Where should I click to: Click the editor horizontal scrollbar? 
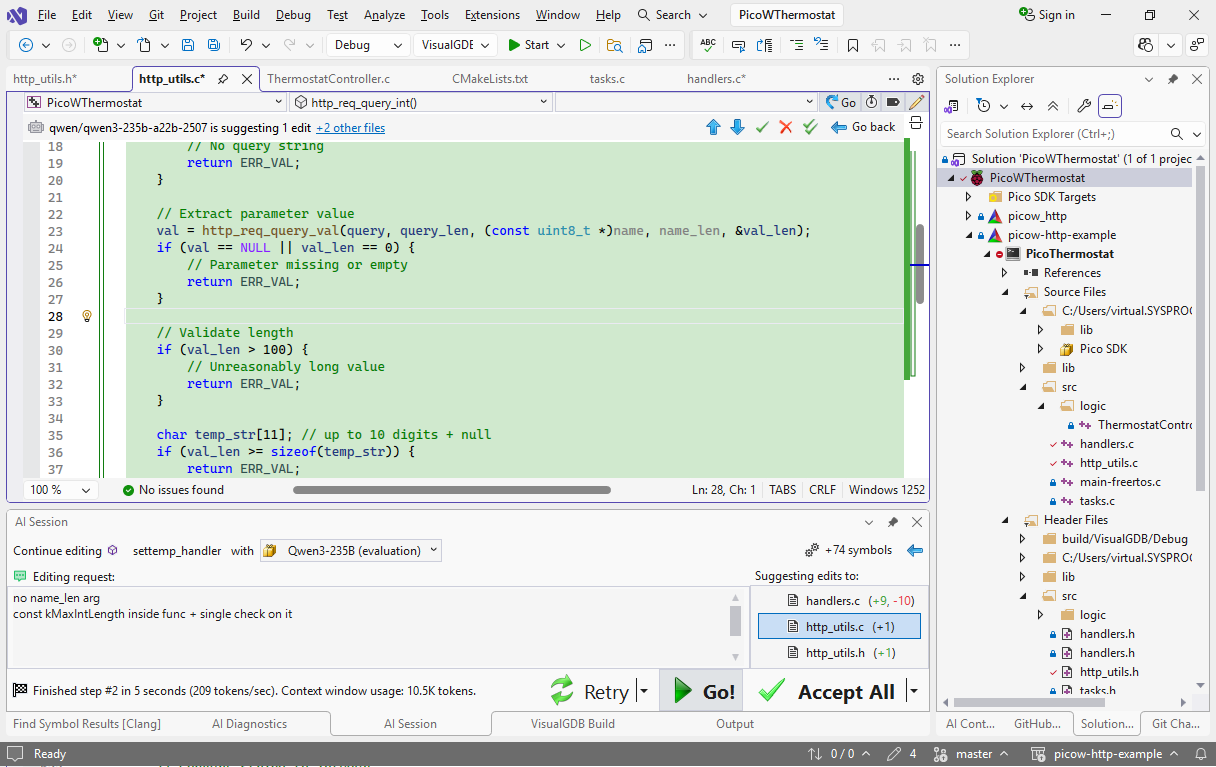pyautogui.click(x=451, y=490)
